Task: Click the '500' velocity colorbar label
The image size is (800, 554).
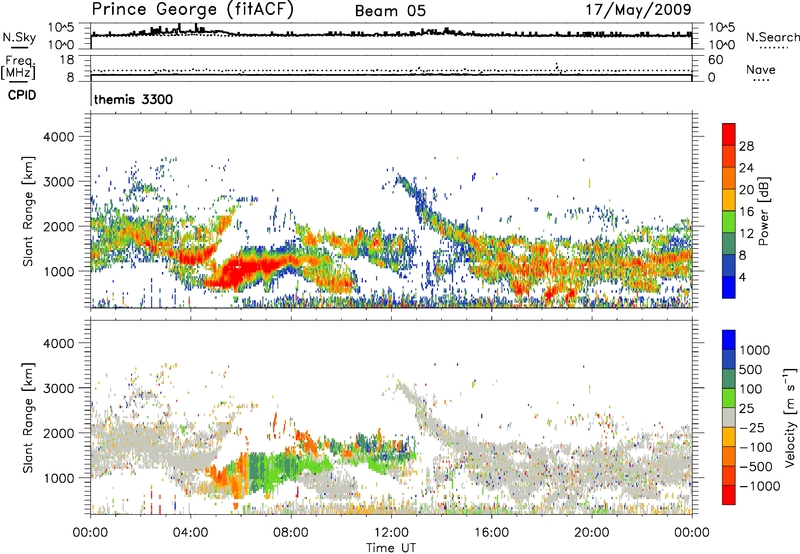Action: pos(752,369)
